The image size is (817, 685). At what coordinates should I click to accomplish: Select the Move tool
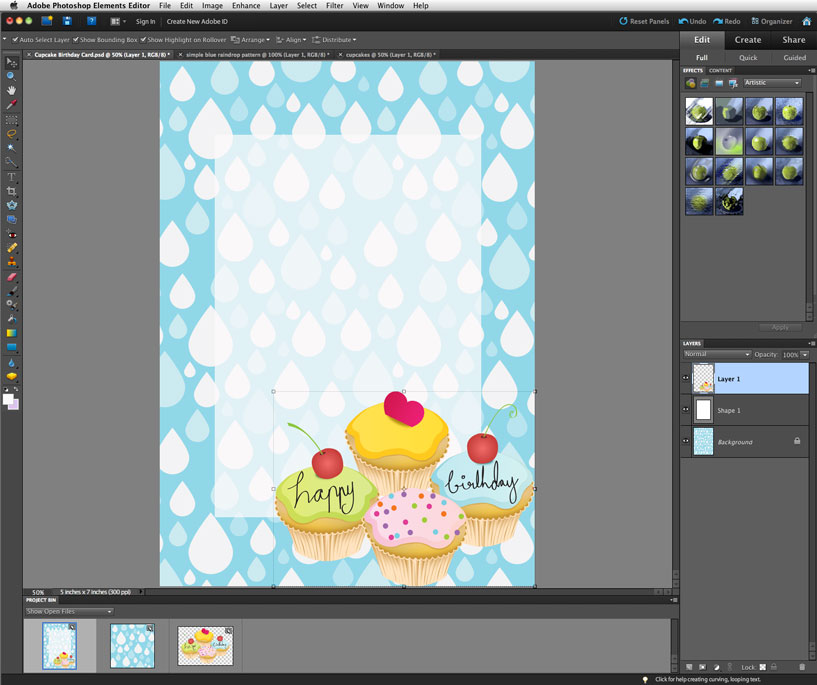pyautogui.click(x=11, y=62)
